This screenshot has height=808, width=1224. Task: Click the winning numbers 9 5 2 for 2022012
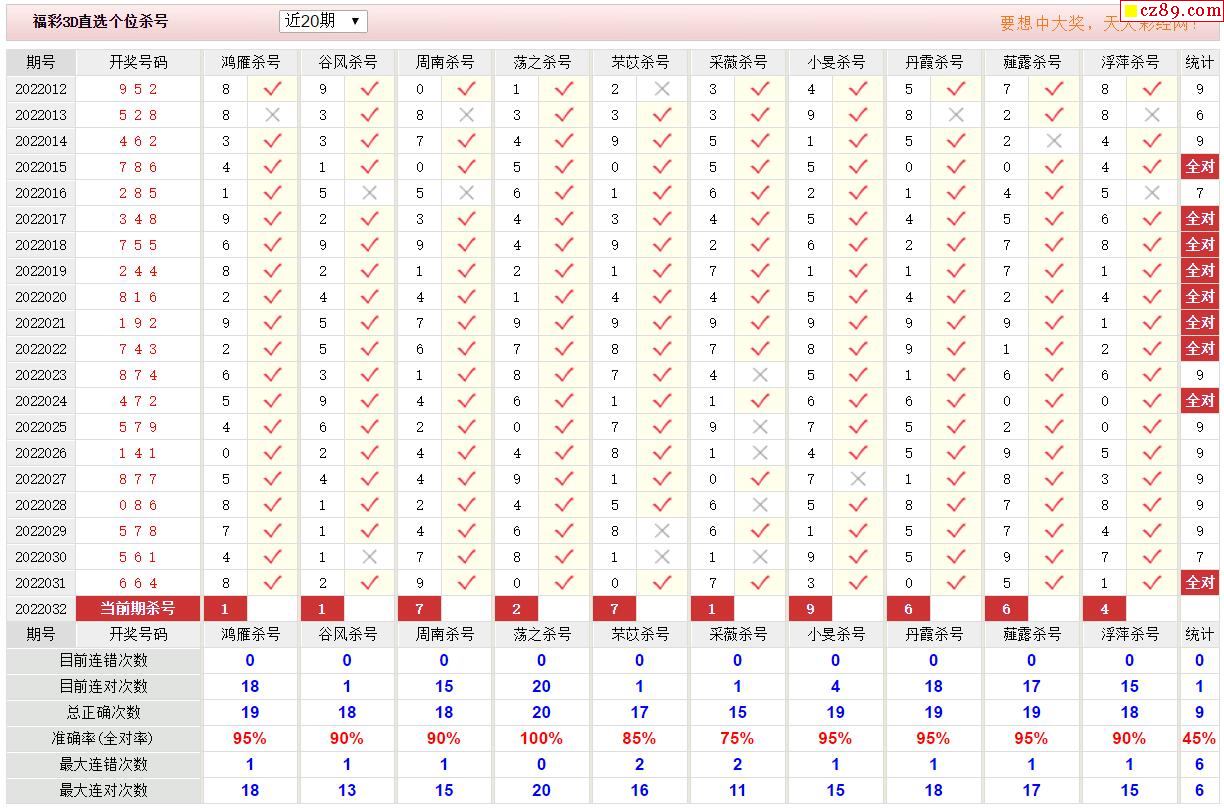(x=138, y=89)
